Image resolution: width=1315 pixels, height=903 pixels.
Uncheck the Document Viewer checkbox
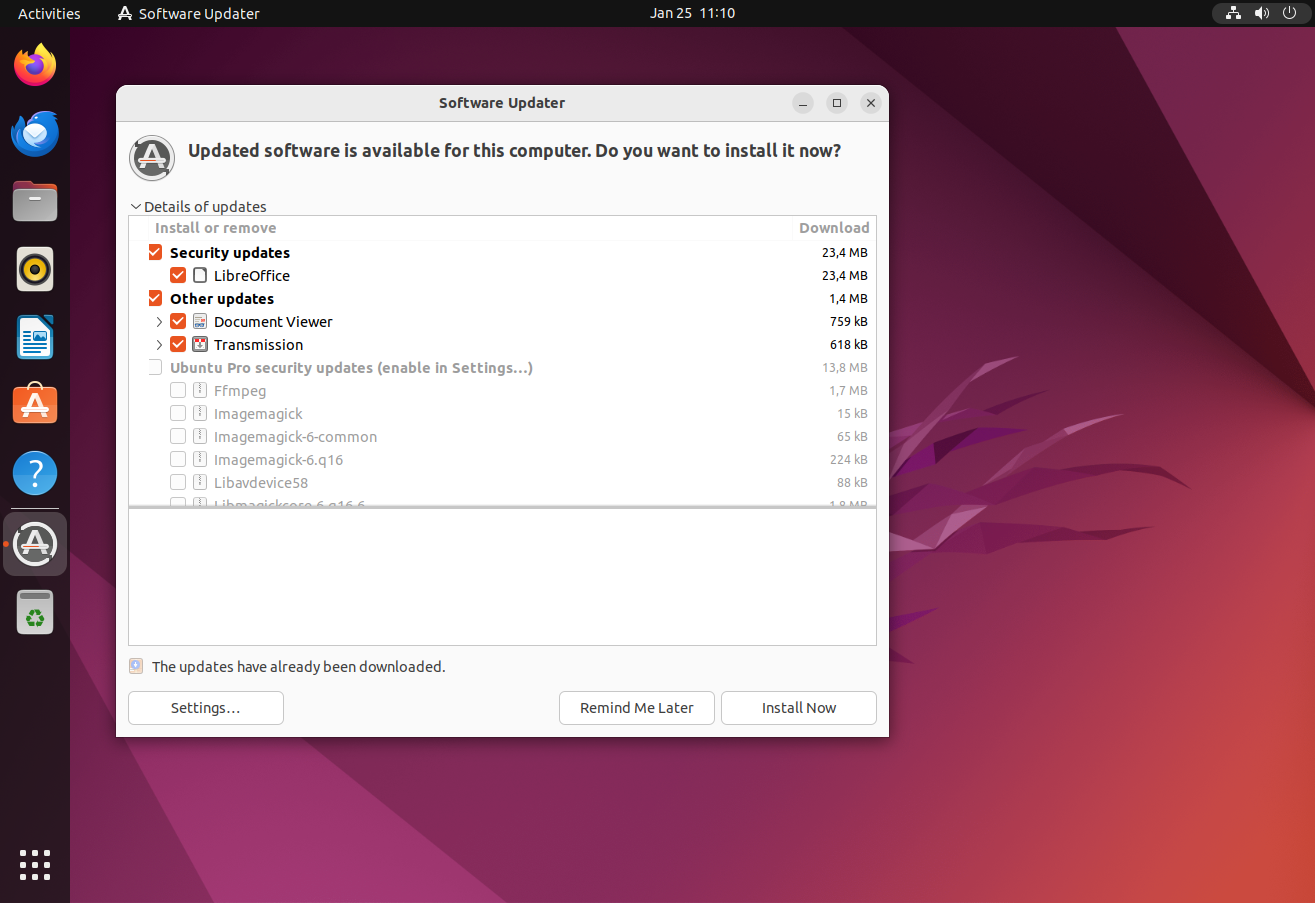click(x=178, y=321)
